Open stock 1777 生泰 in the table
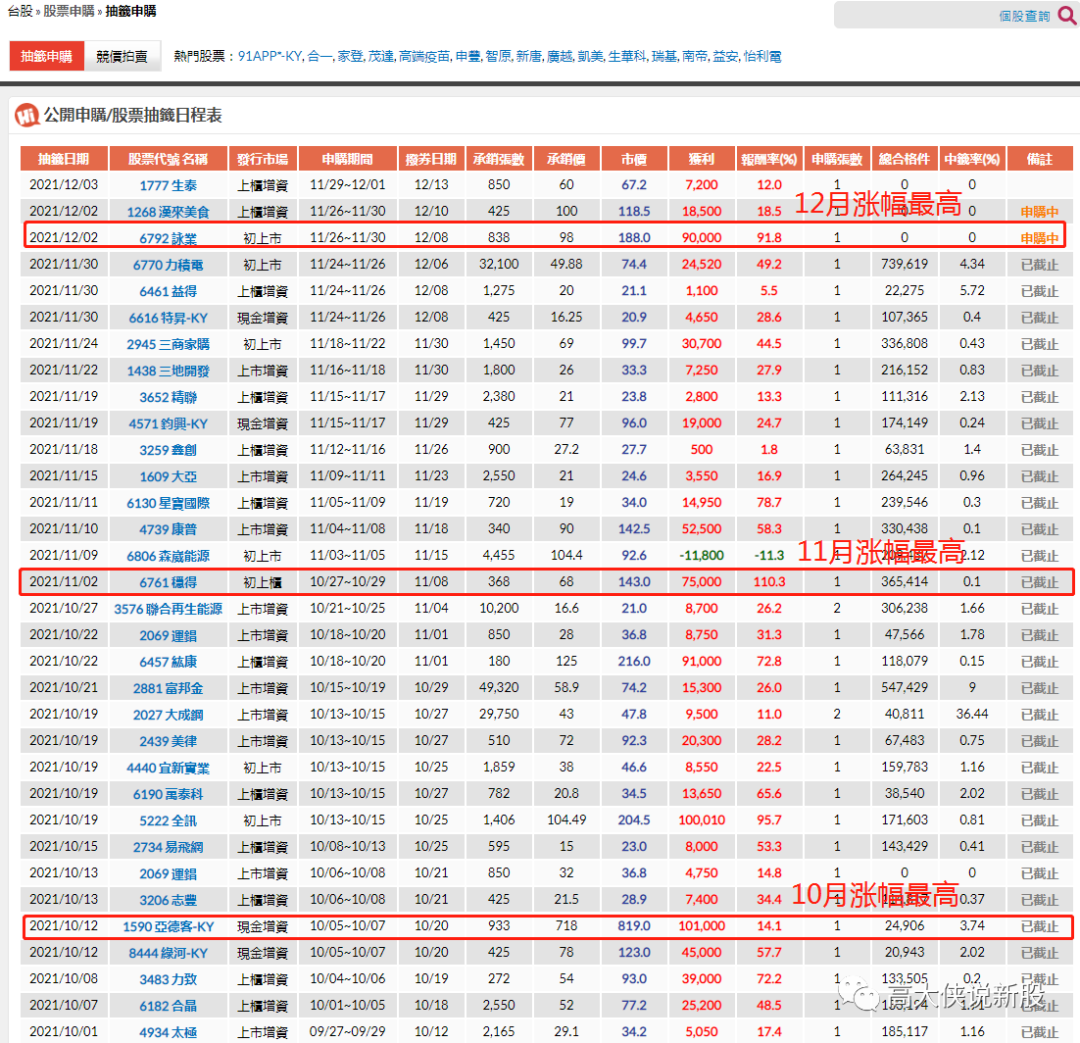 point(168,185)
